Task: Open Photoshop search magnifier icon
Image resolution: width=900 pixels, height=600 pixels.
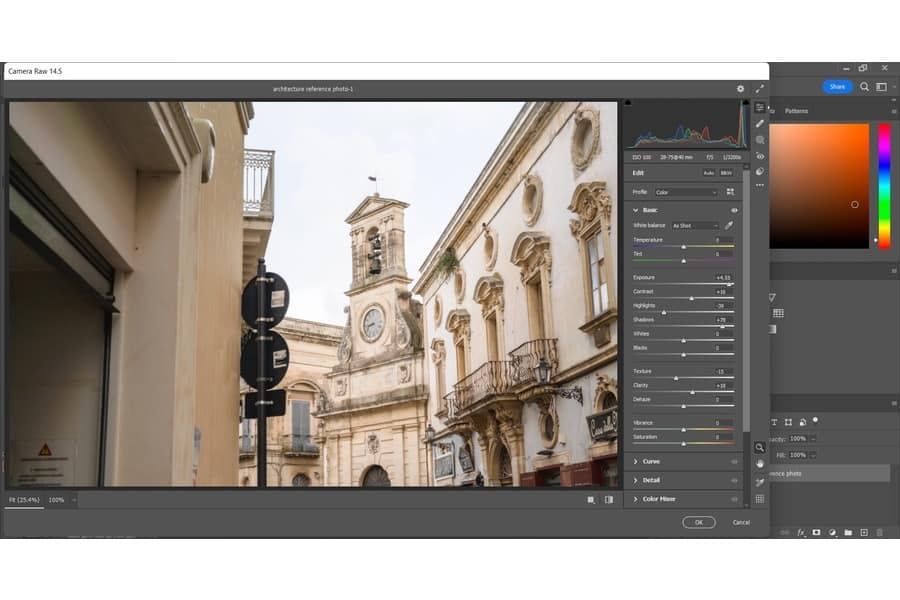Action: click(864, 87)
